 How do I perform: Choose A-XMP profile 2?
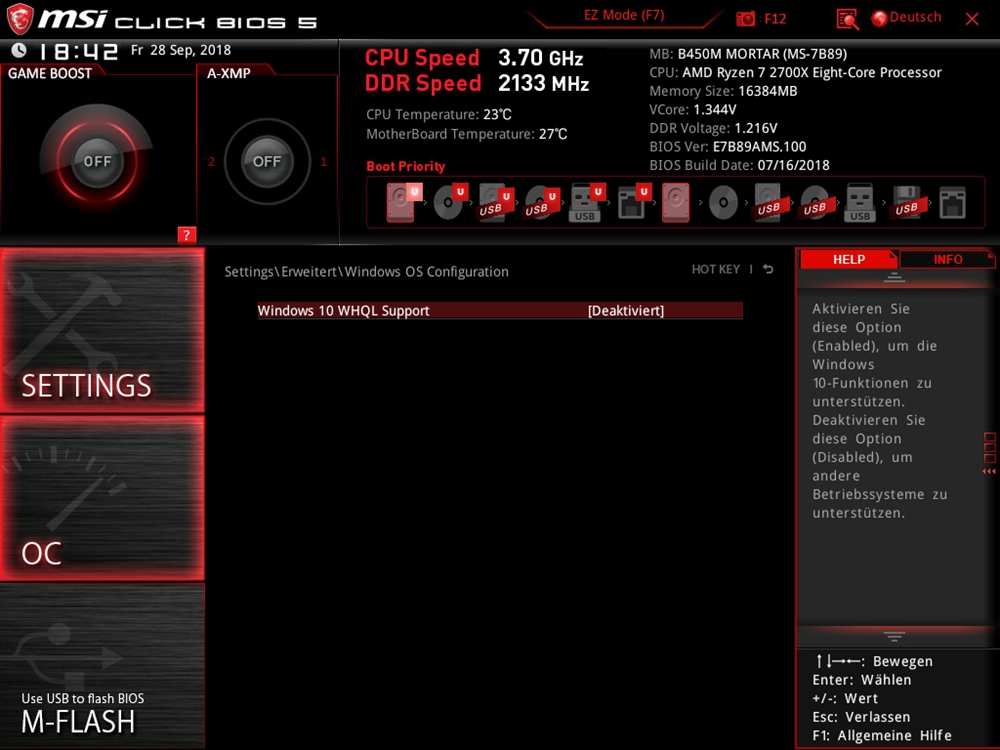coord(211,161)
